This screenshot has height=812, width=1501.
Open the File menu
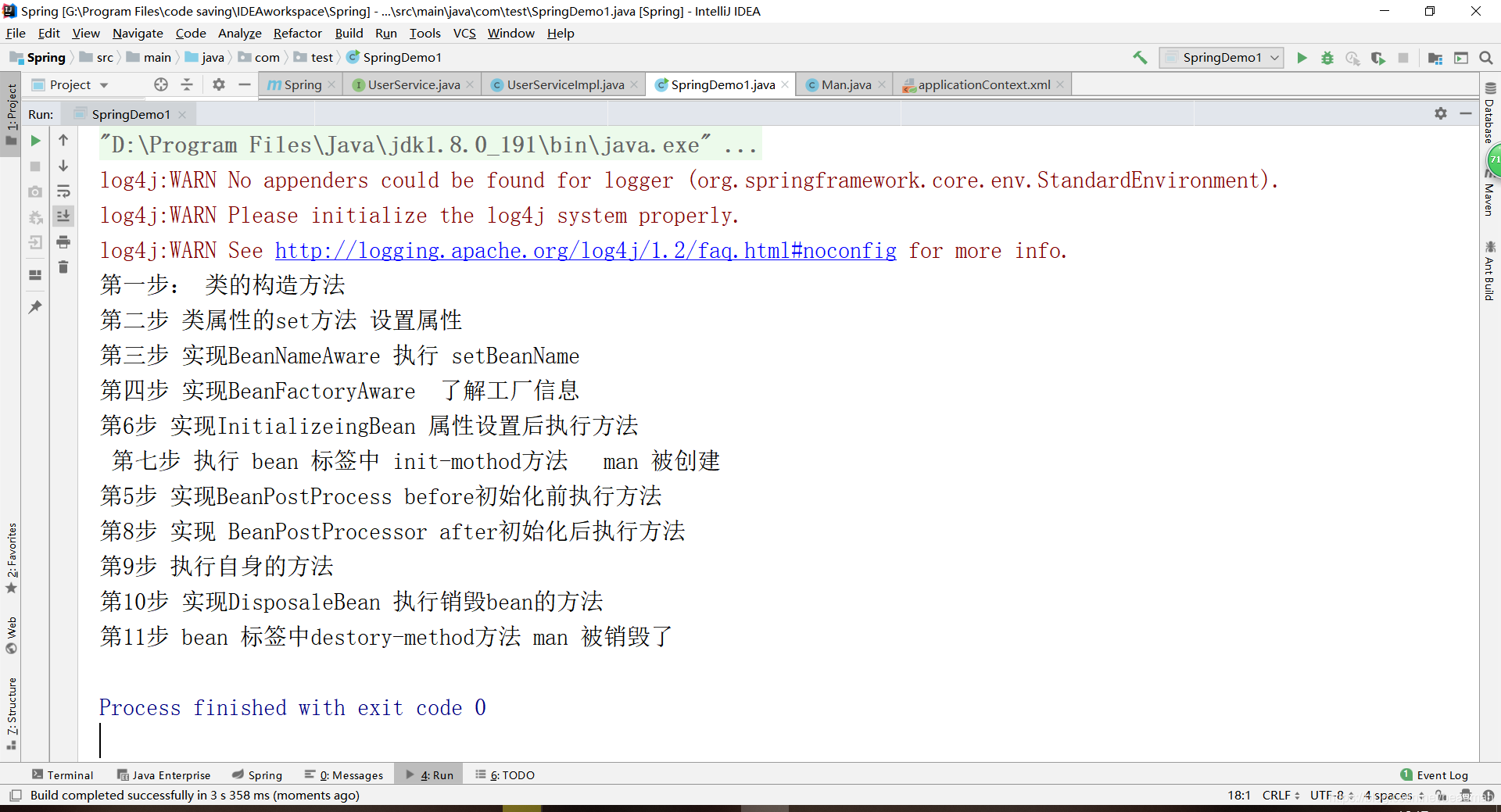16,33
